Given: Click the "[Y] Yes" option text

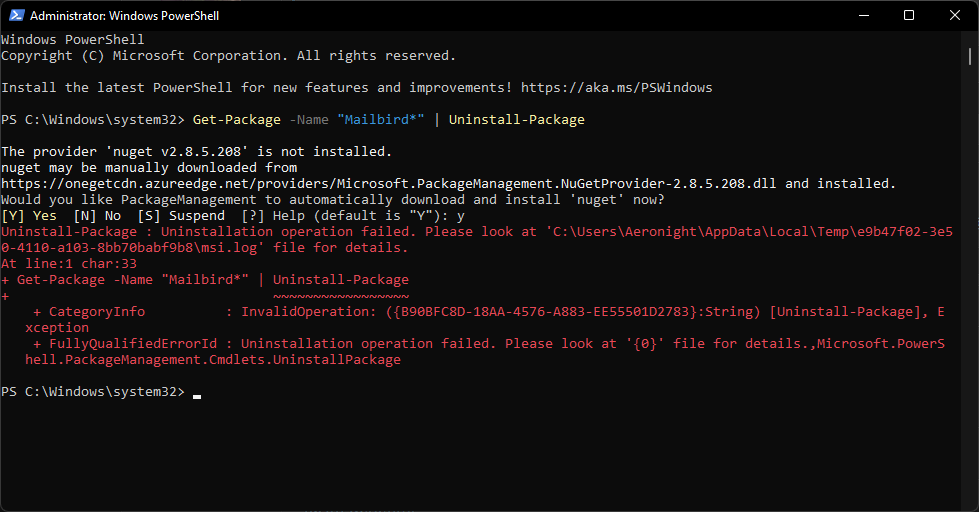Looking at the screenshot, I should coord(29,216).
